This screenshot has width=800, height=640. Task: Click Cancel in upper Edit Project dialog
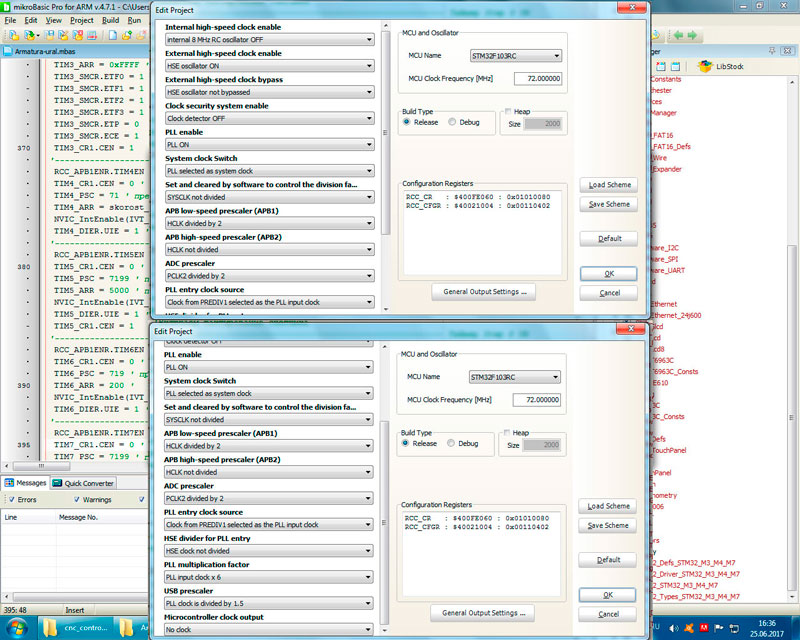pos(609,293)
